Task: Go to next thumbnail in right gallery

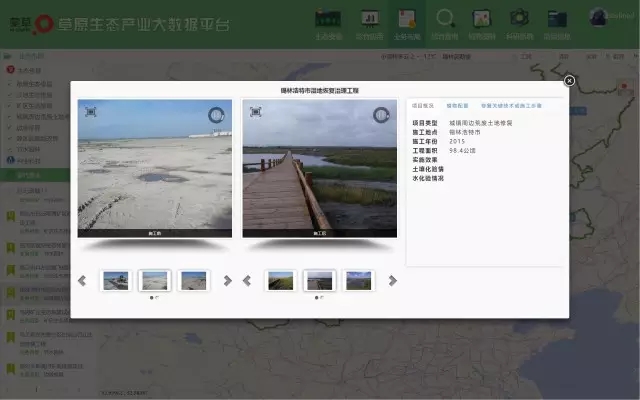Action: (392, 281)
